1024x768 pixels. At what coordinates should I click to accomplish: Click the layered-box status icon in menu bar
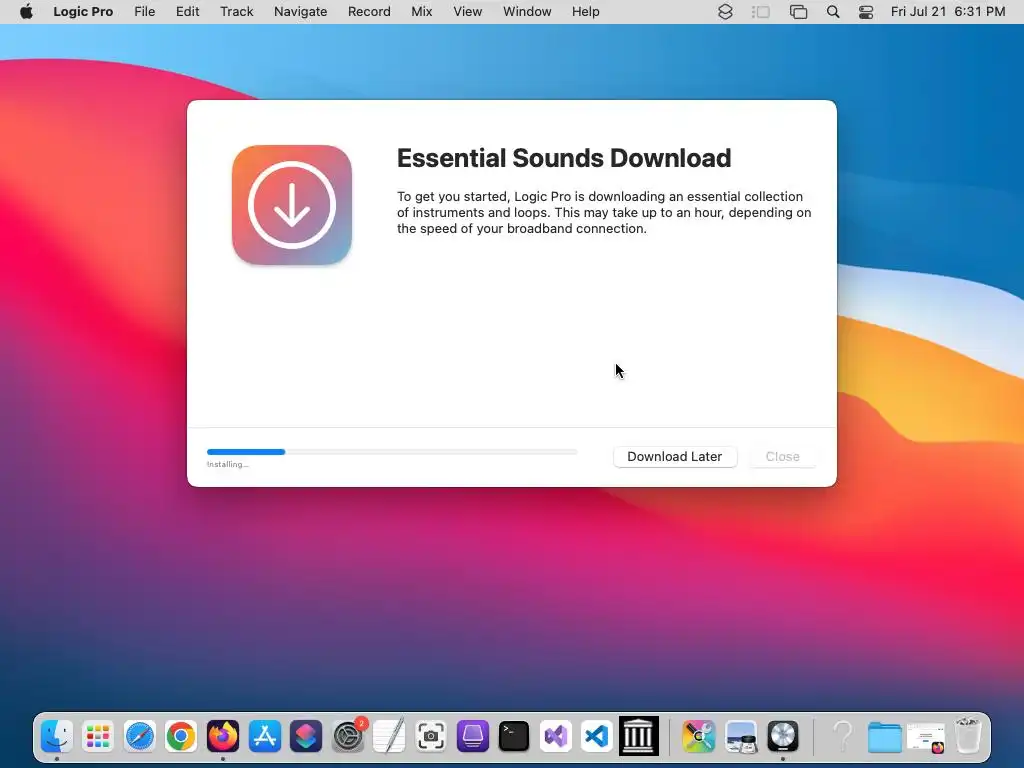coord(725,12)
